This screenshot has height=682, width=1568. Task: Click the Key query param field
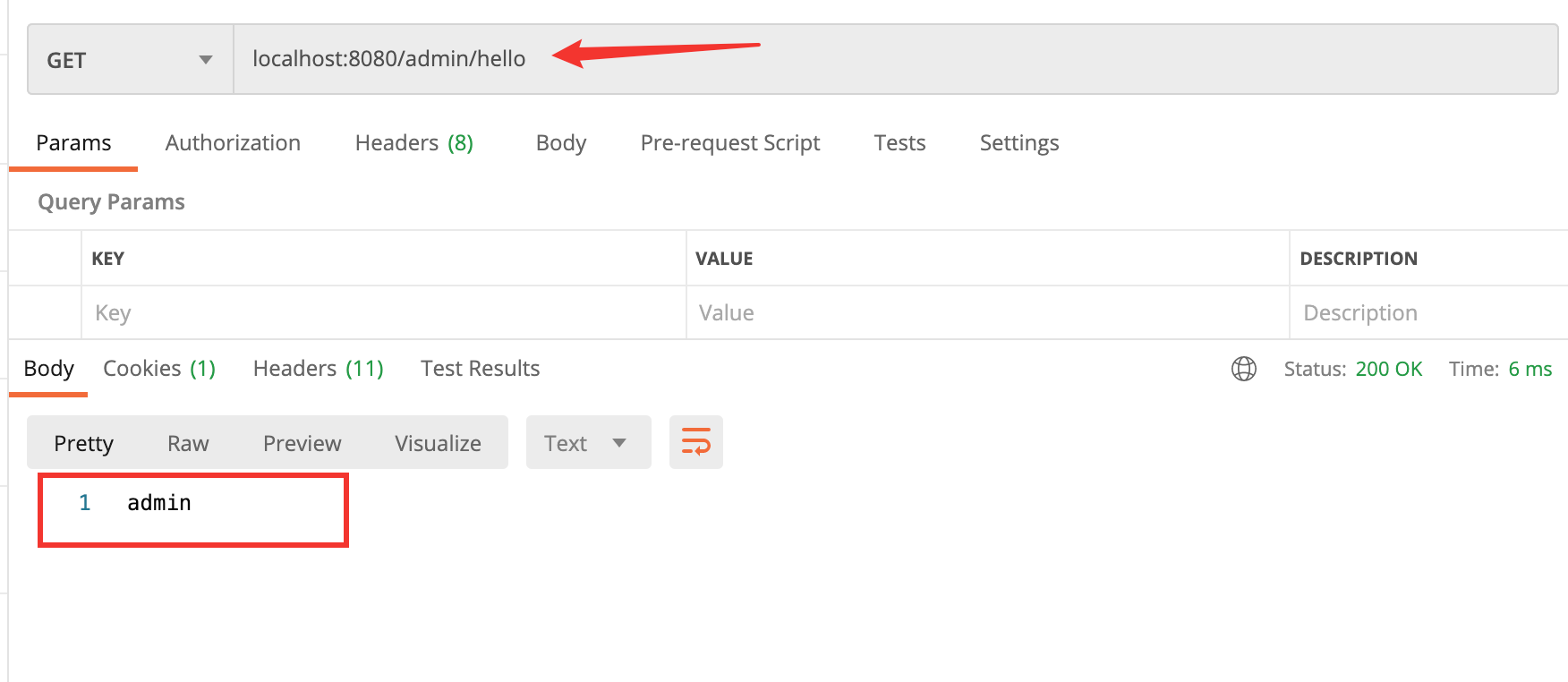pyautogui.click(x=383, y=313)
